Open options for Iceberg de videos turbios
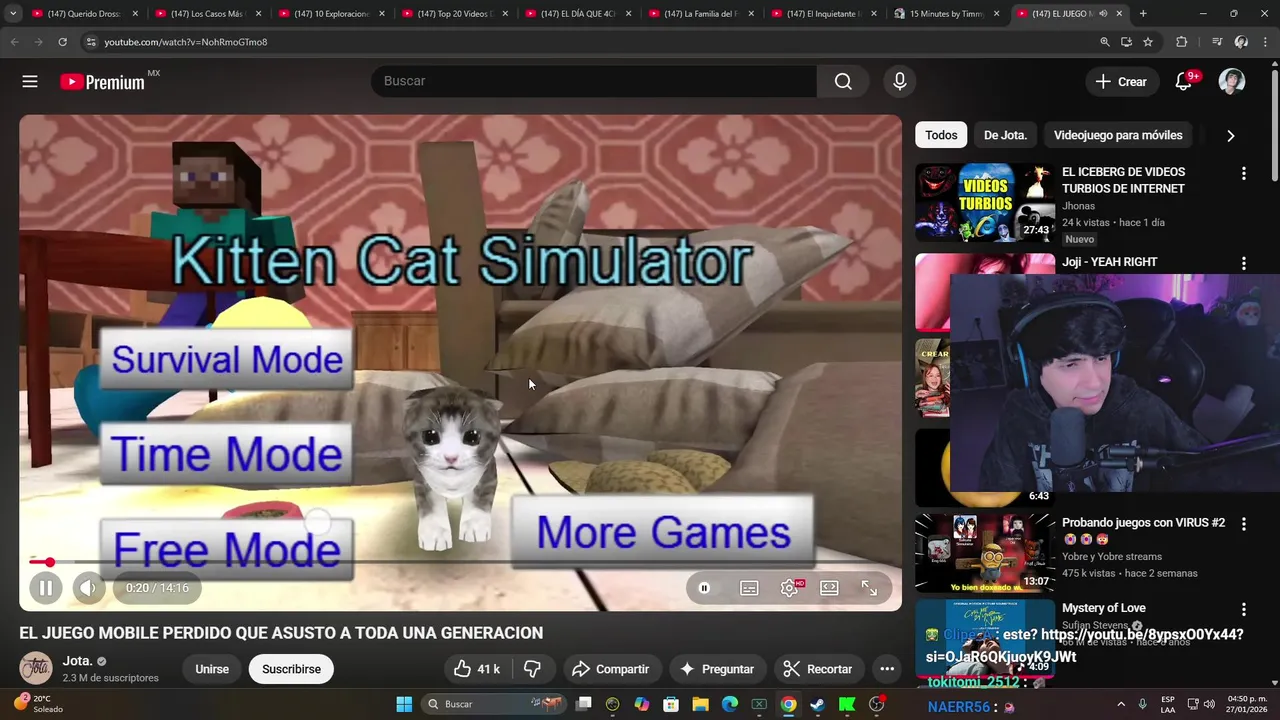Image resolution: width=1280 pixels, height=720 pixels. pos(1244,174)
